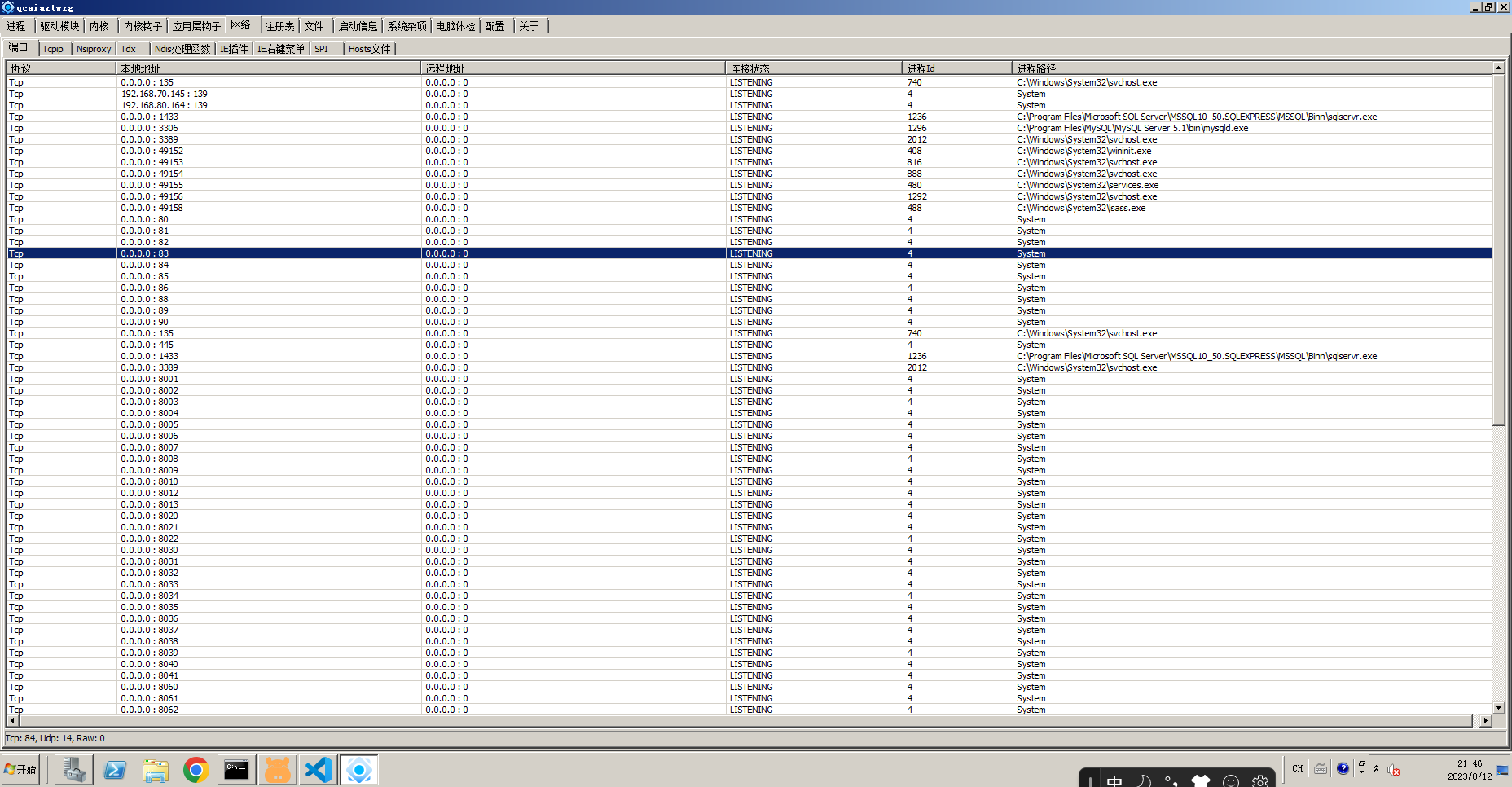Open Google Chrome from the taskbar
Screen dimensions: 1512x787
[196, 769]
